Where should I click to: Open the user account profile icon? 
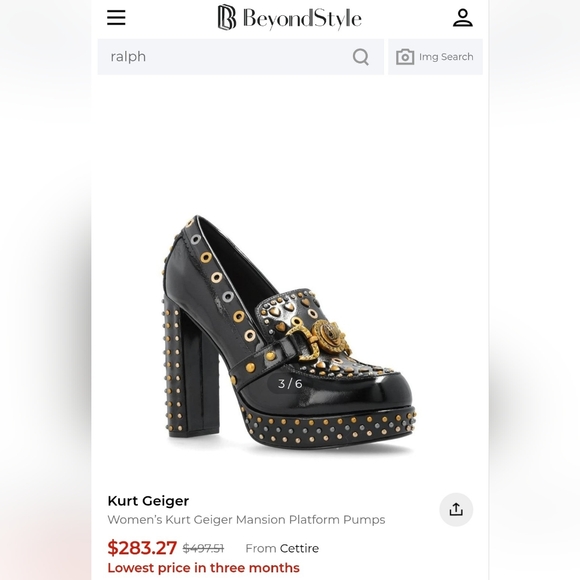(463, 18)
